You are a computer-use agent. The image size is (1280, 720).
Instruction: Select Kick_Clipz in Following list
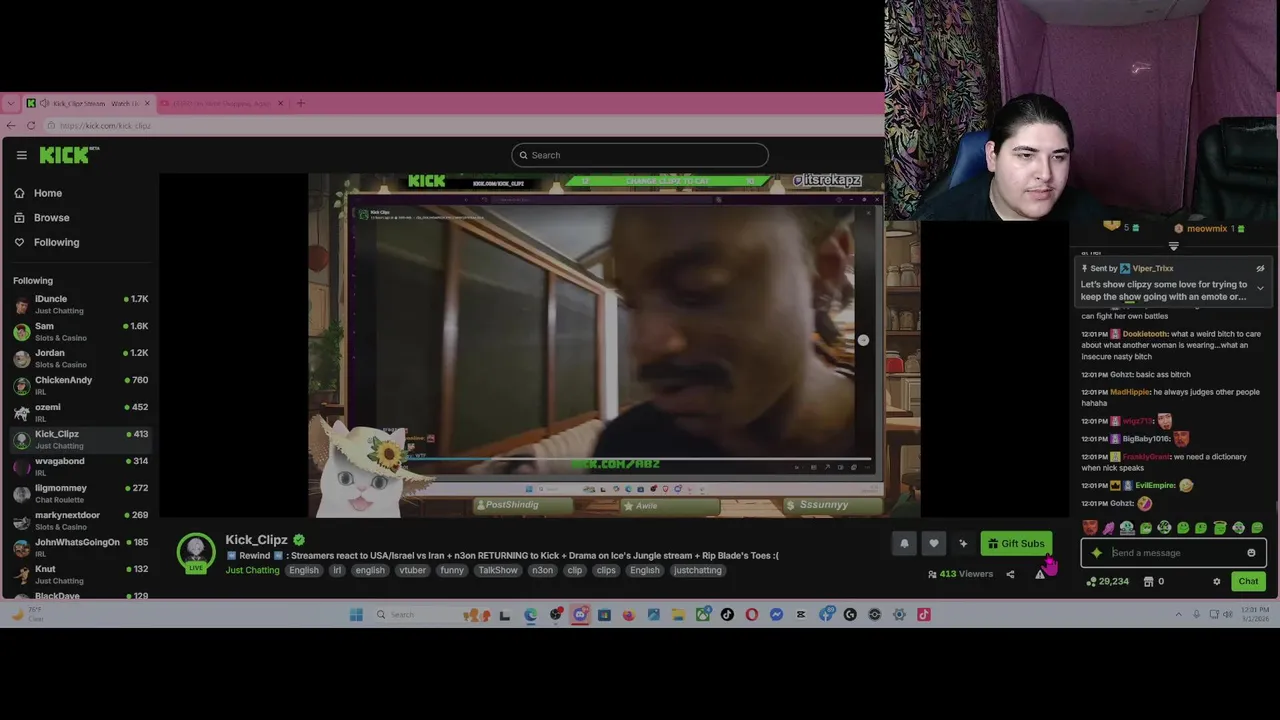coord(80,439)
